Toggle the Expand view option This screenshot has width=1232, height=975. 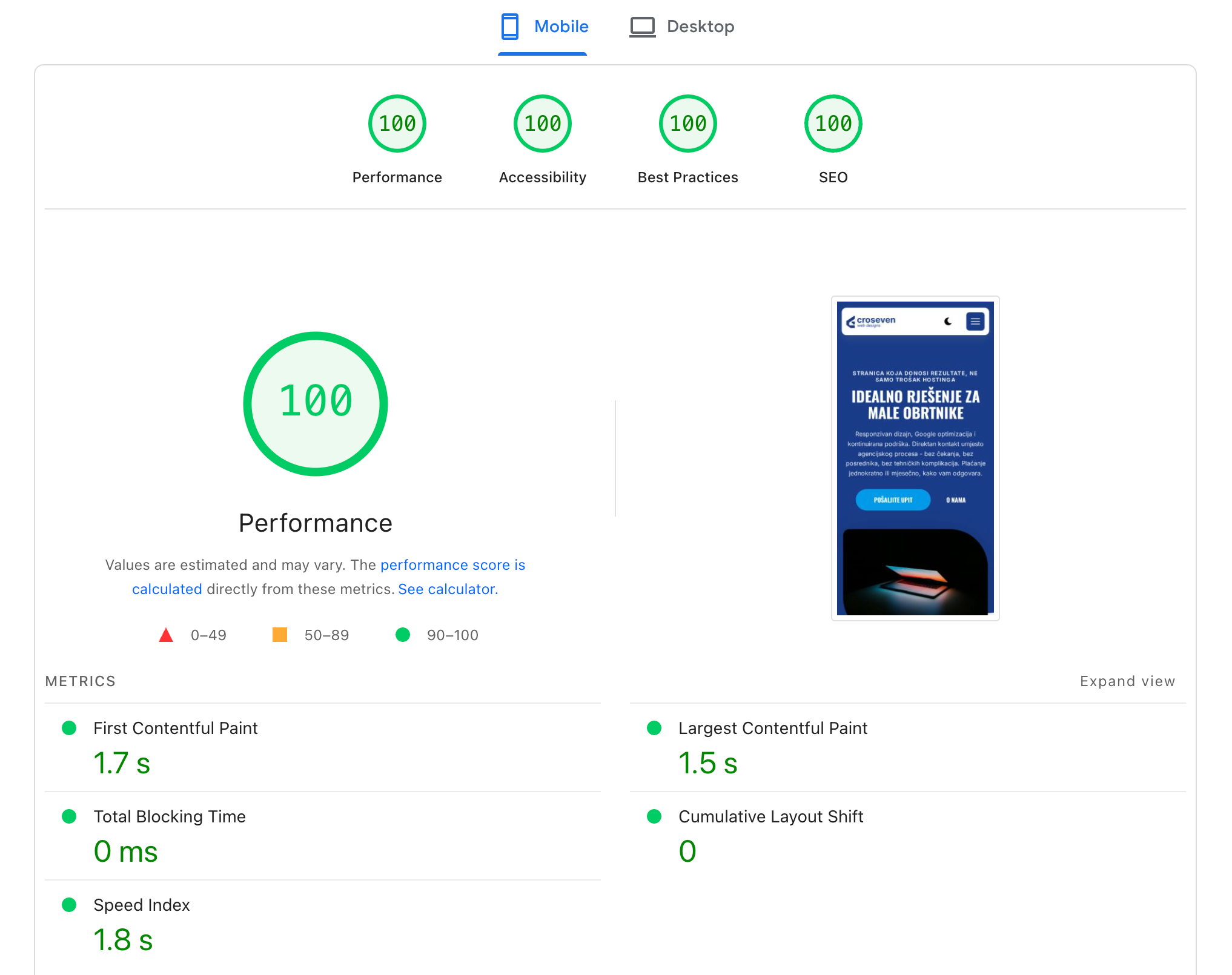[x=1127, y=681]
